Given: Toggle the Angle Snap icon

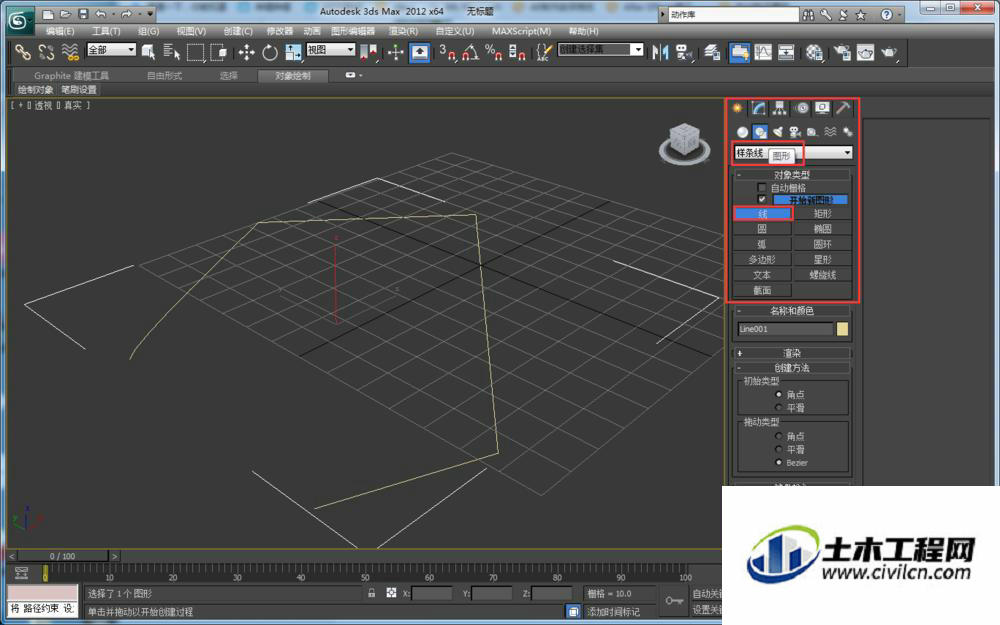Looking at the screenshot, I should coord(470,52).
